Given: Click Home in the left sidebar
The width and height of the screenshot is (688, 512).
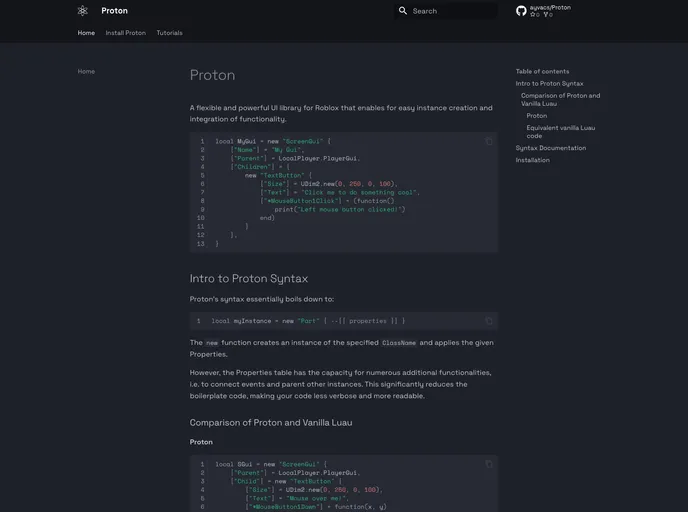Looking at the screenshot, I should (86, 71).
